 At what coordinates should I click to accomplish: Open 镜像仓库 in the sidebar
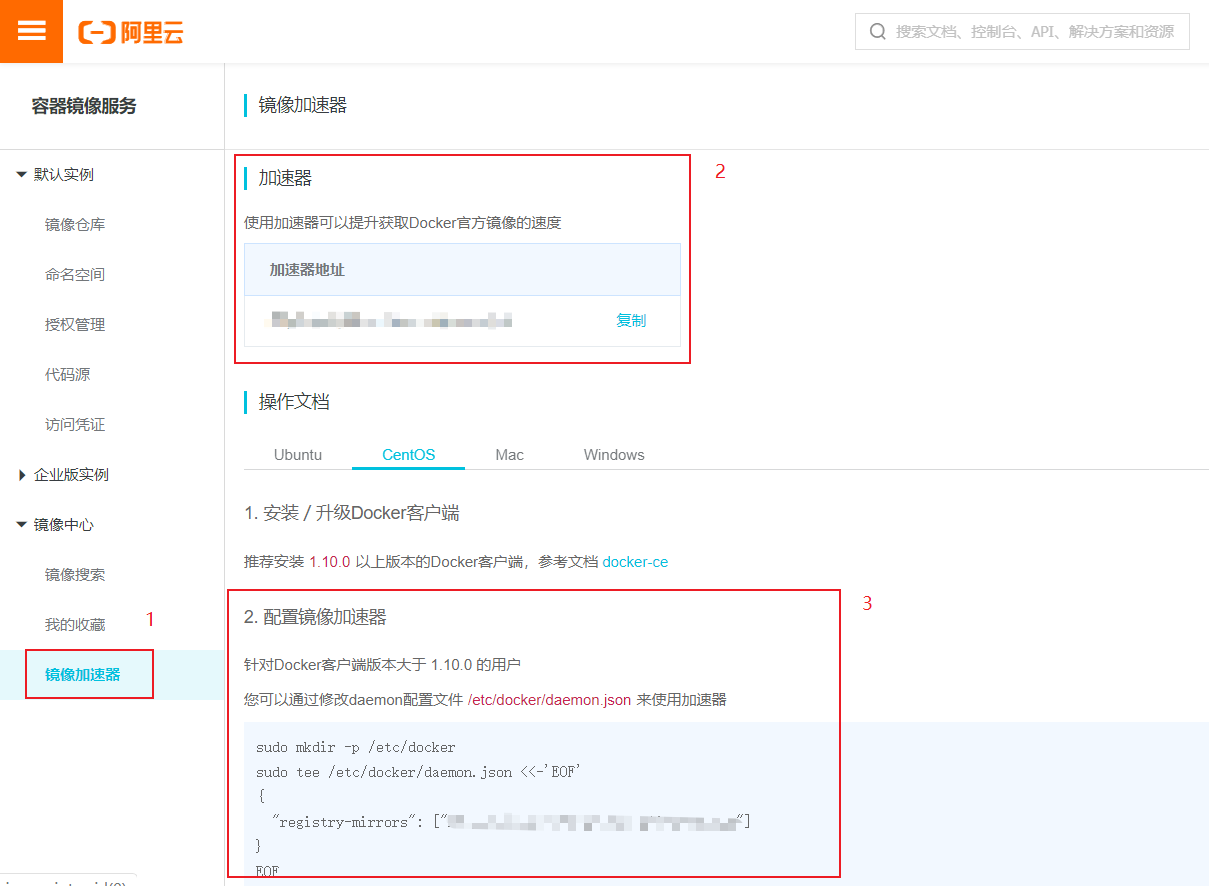(x=75, y=225)
